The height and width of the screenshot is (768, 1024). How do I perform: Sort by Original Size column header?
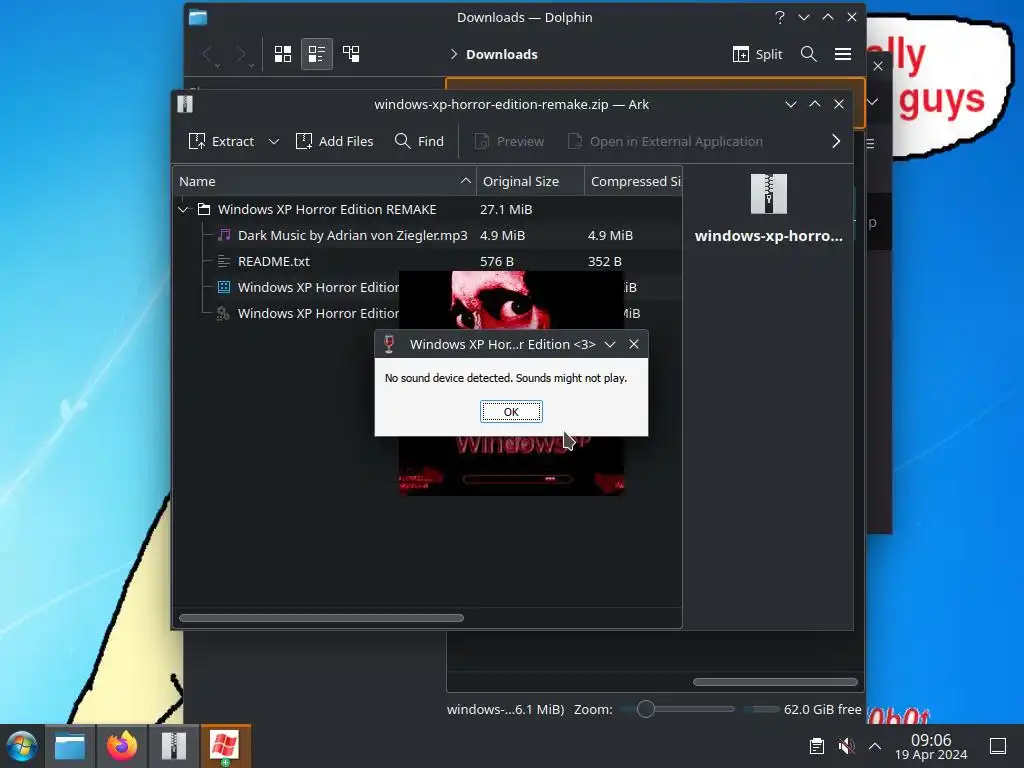530,182
